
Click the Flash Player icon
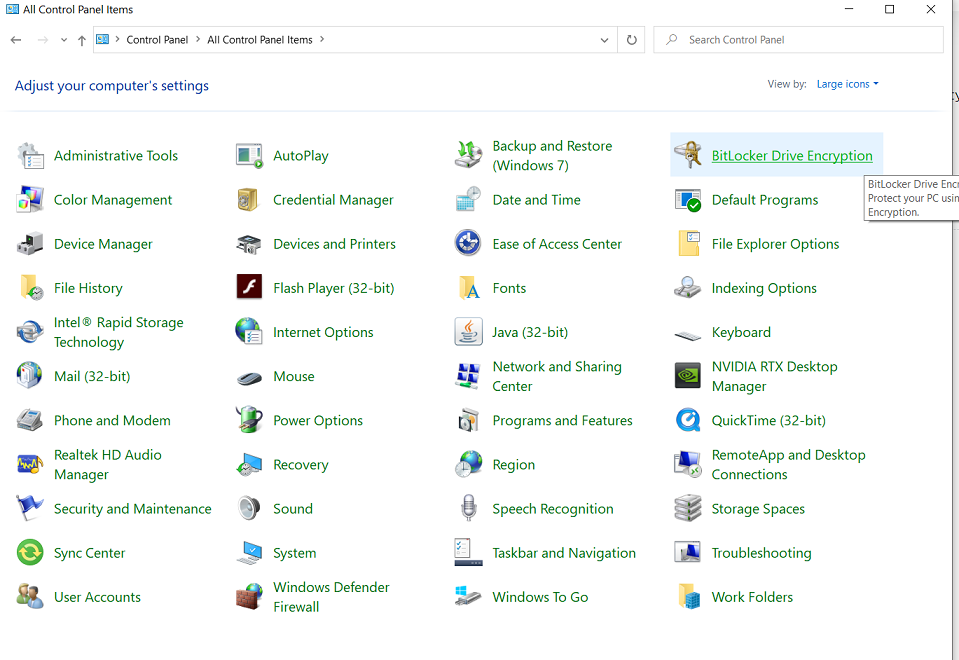[250, 287]
